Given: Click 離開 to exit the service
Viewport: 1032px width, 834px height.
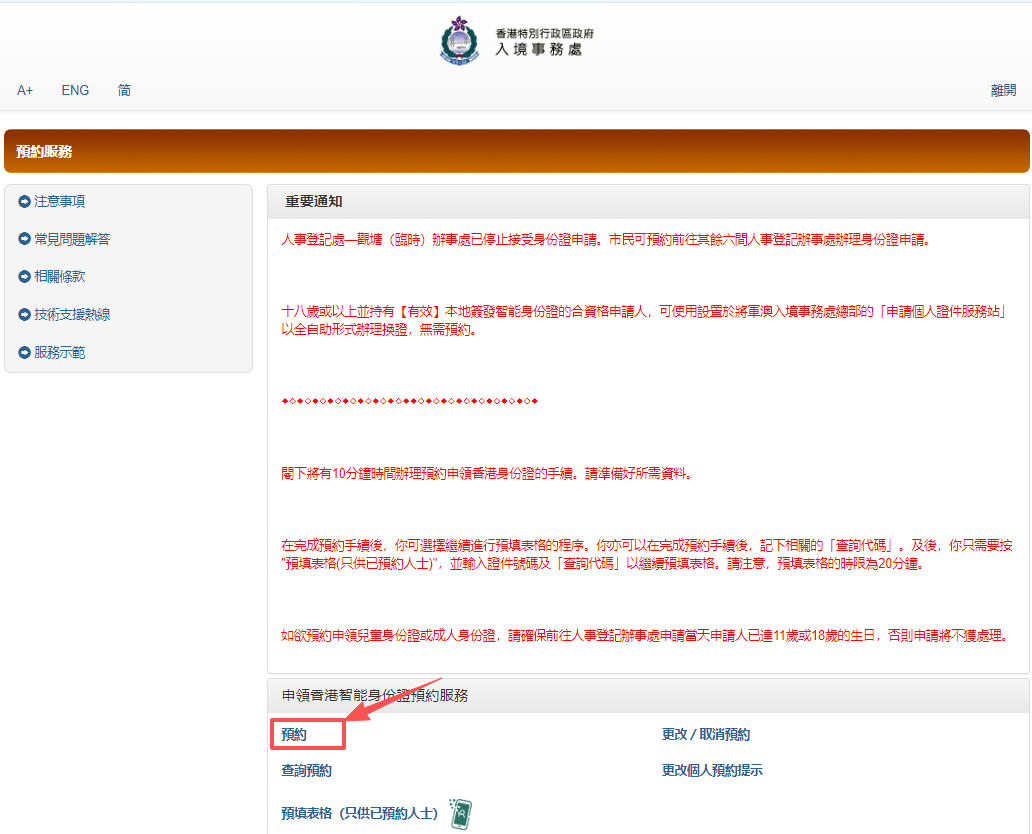Looking at the screenshot, I should (x=1003, y=90).
